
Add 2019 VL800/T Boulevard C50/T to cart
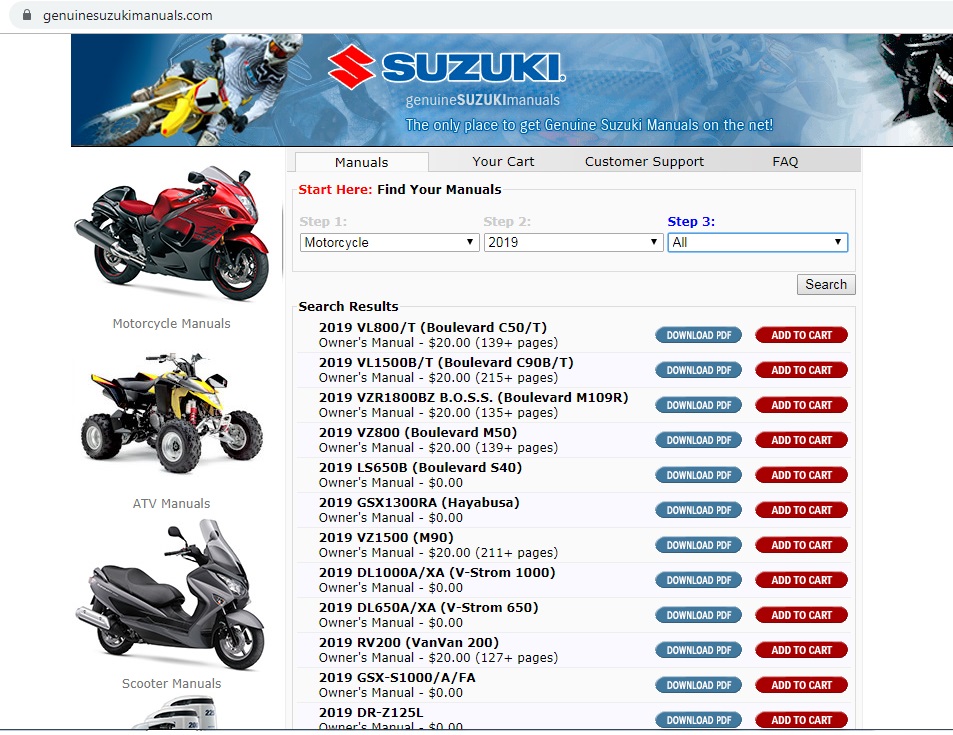[x=801, y=335]
